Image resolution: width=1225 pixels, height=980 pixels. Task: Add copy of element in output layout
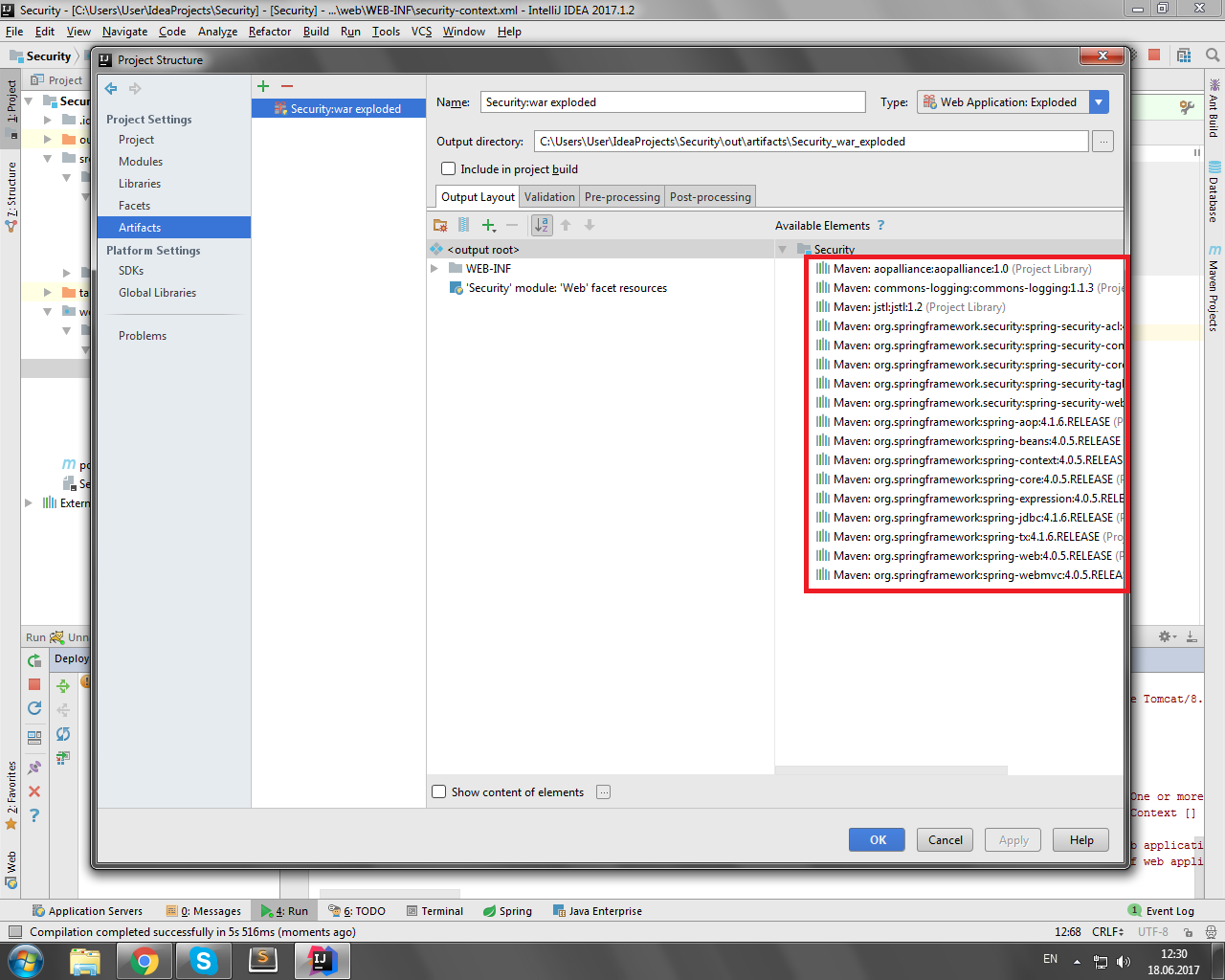(489, 225)
